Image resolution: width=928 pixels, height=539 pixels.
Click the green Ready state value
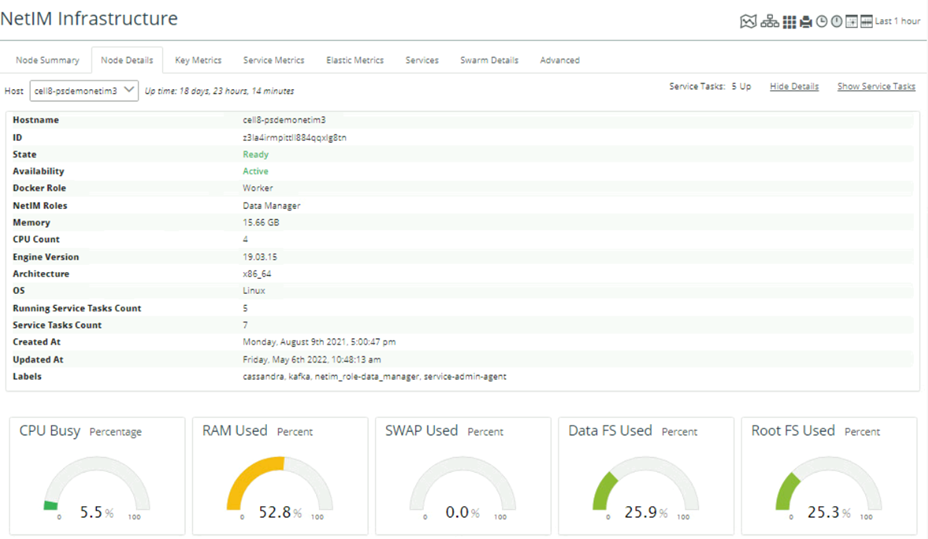click(x=256, y=154)
